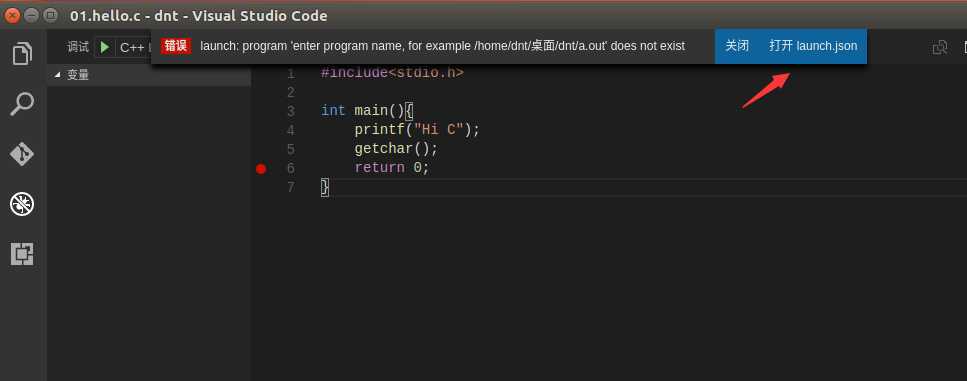Open the Extensions view in activity bar

click(22, 253)
